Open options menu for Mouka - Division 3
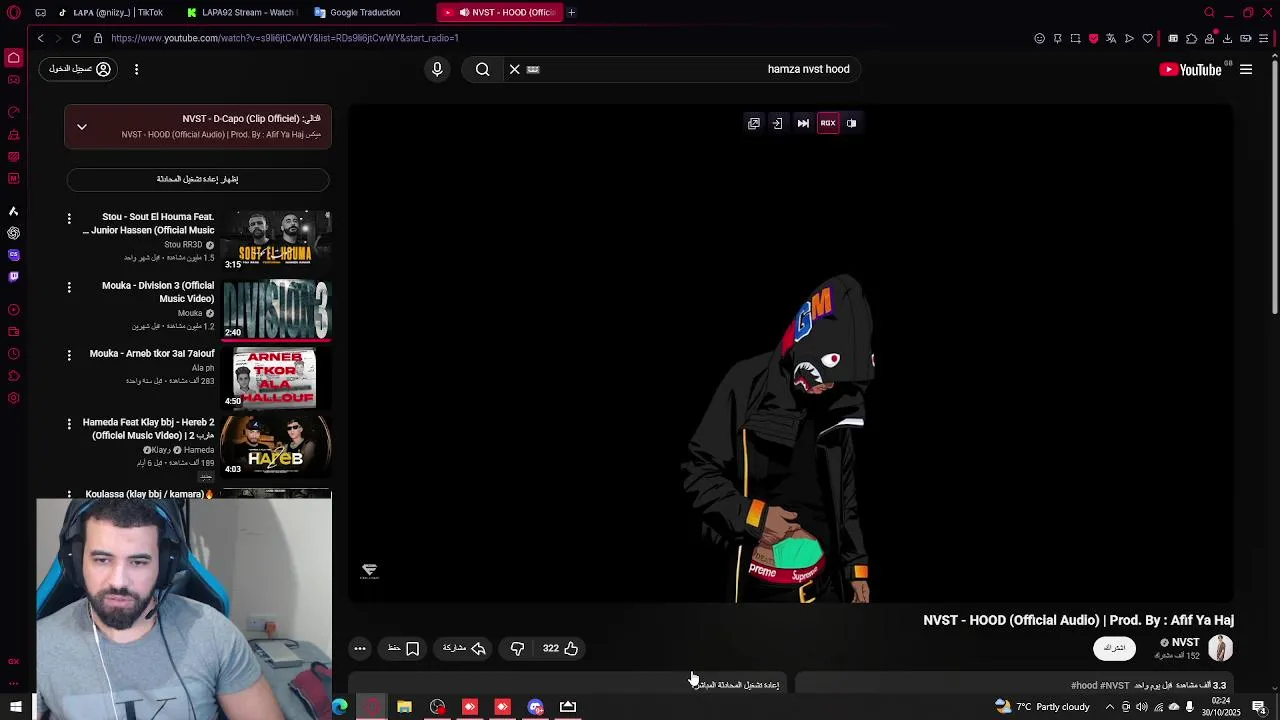Screen dimensions: 1280x720 69,287
